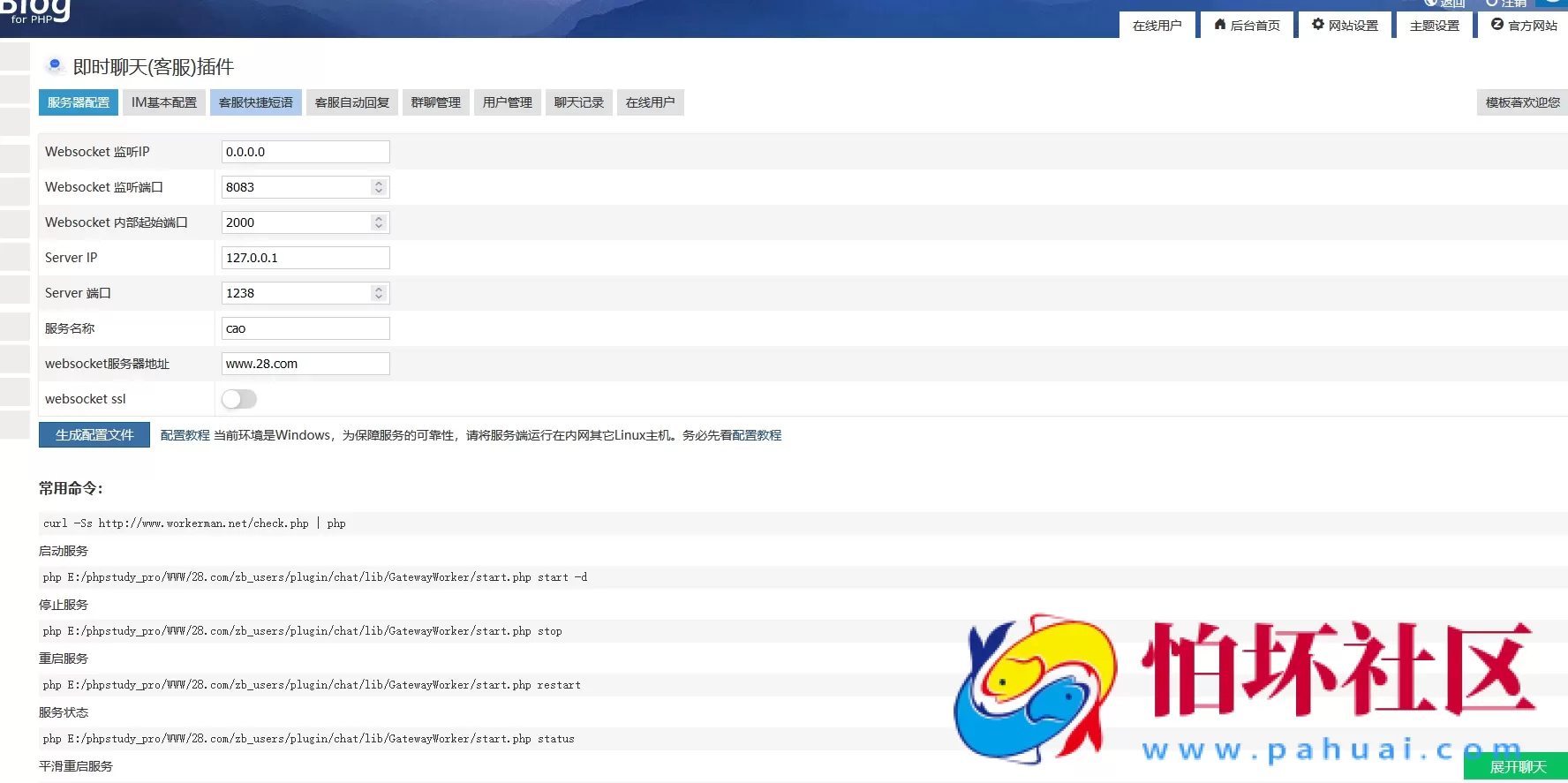Click the Z icon beside 官方网站
Screen dimensions: 1568x783
tap(1497, 25)
